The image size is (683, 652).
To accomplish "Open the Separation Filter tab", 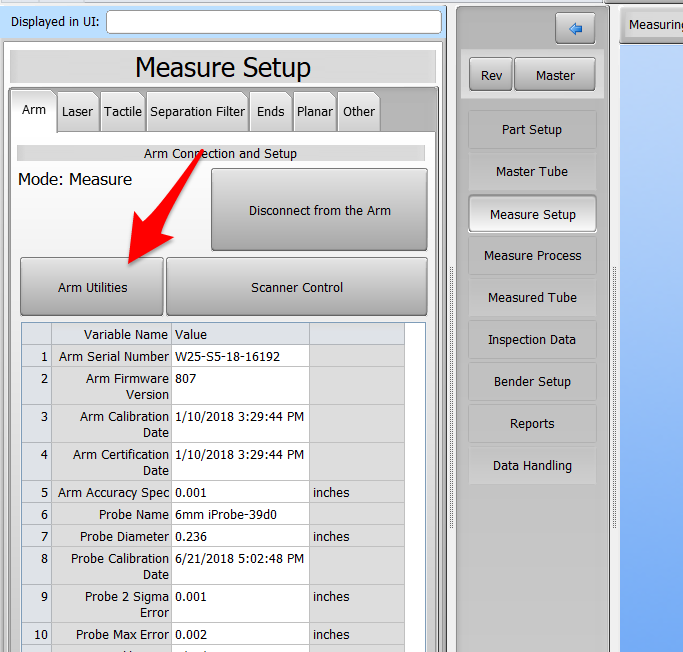I will pyautogui.click(x=197, y=112).
